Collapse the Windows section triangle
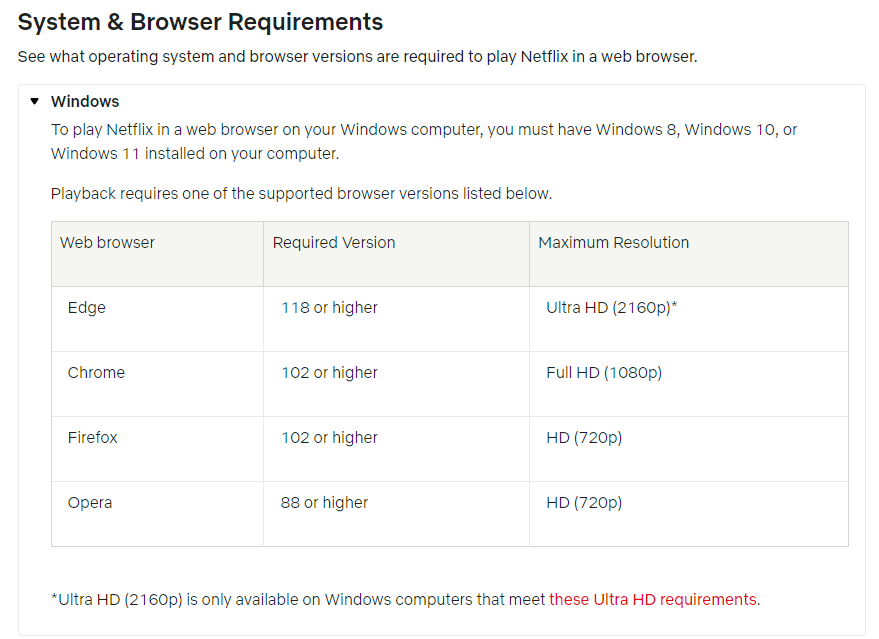Viewport: 879px width, 639px height. coord(34,101)
